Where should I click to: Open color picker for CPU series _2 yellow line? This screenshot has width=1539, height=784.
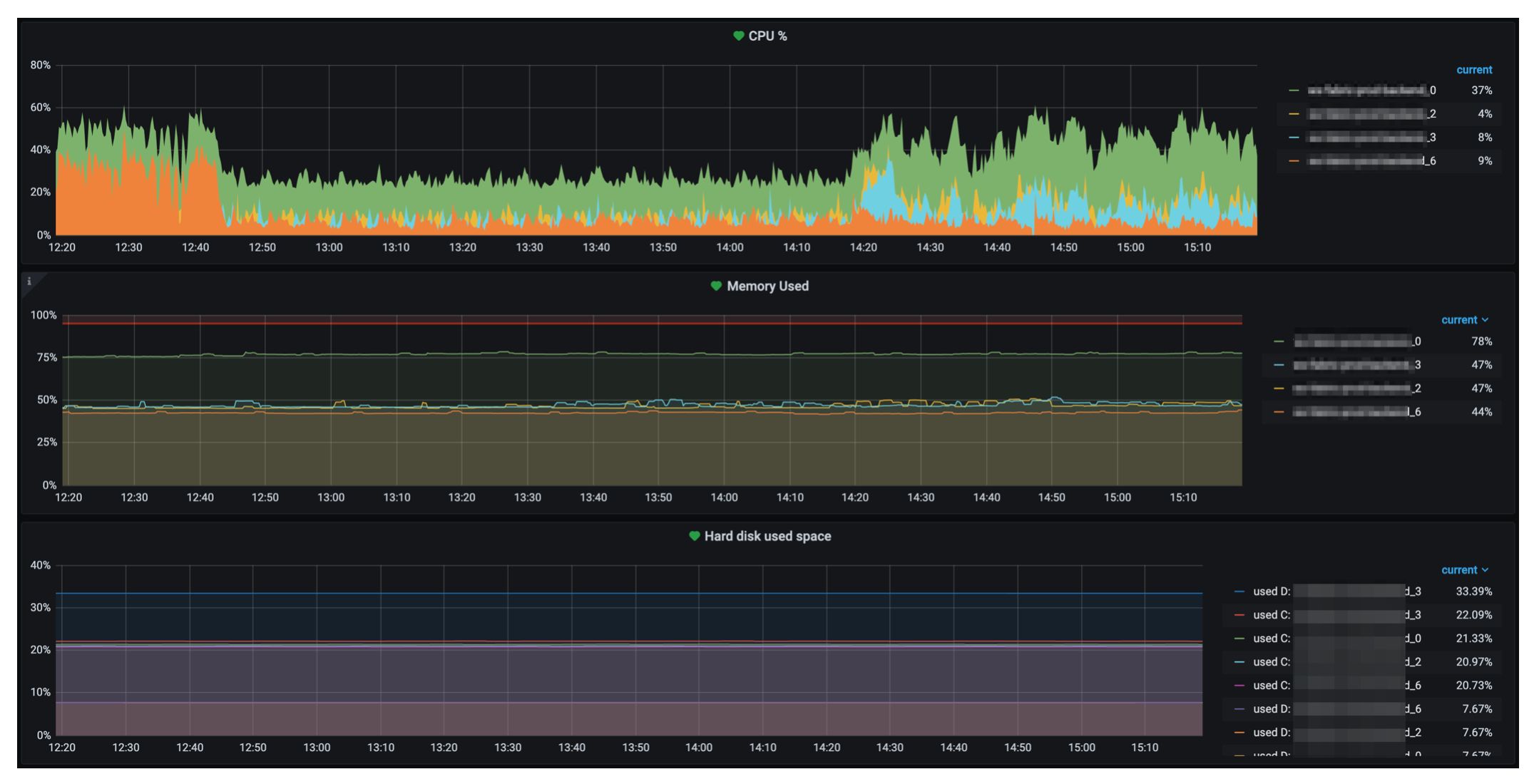[1294, 114]
